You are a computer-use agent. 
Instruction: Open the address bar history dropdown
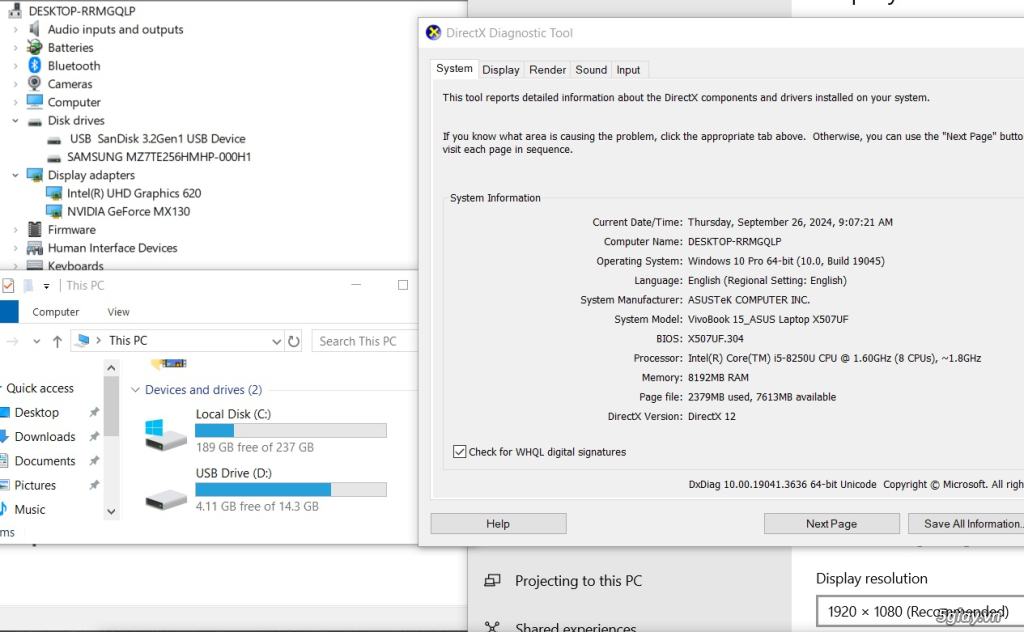(x=276, y=341)
